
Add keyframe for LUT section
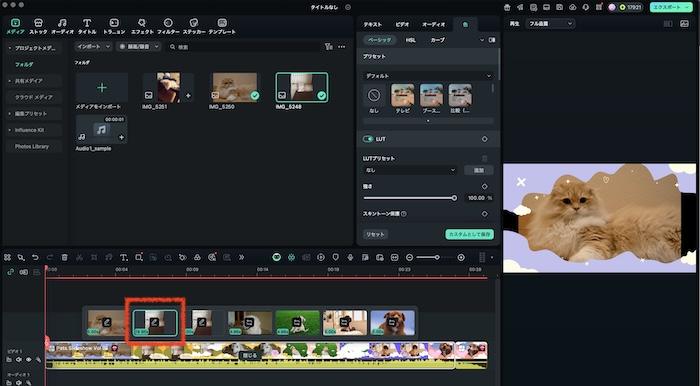click(x=485, y=139)
